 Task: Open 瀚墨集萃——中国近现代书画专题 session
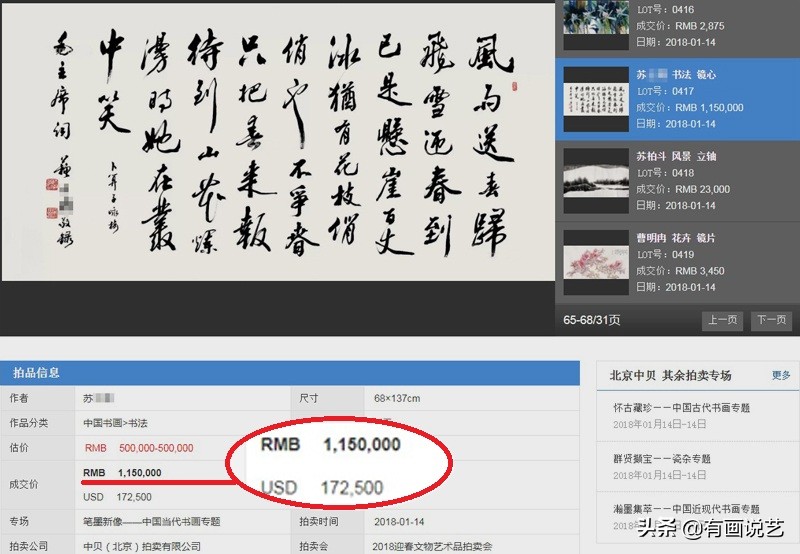686,509
